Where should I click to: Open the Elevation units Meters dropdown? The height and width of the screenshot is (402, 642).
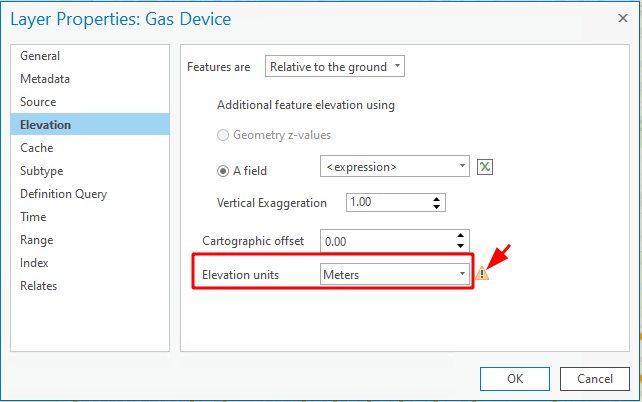pos(395,274)
